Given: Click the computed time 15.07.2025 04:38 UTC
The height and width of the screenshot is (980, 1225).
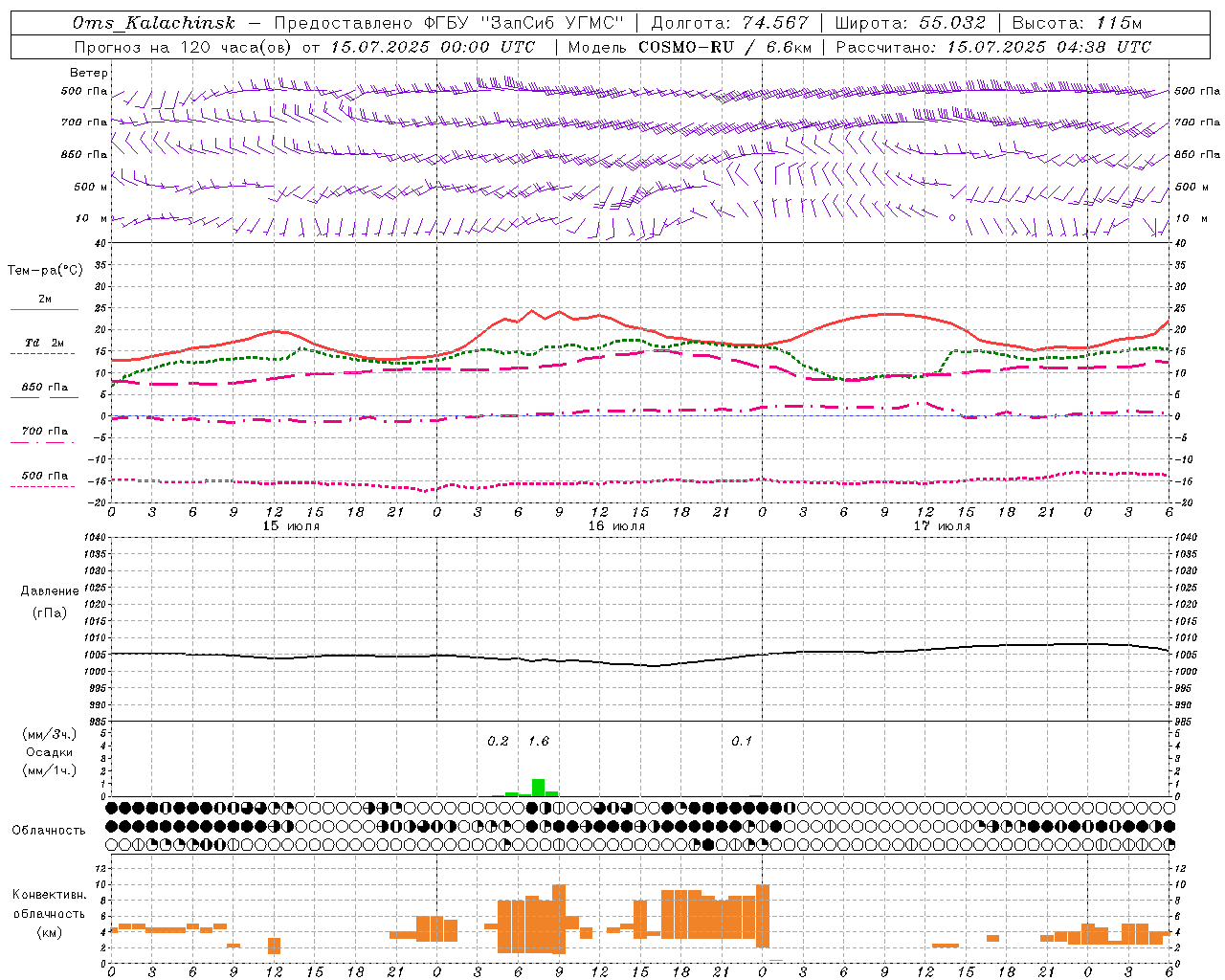Looking at the screenshot, I should pyautogui.click(x=1049, y=47).
